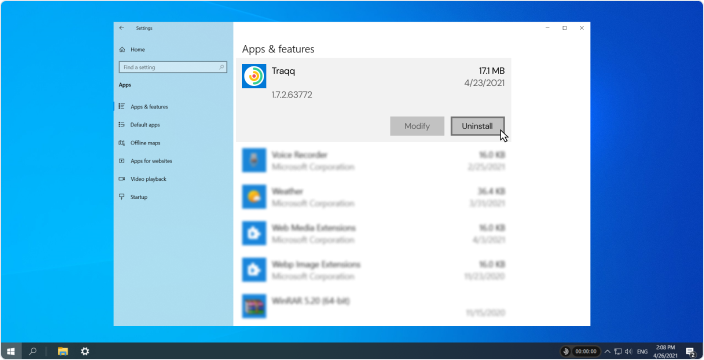The image size is (704, 360).
Task: Click the Traqq app icon
Action: 254,76
